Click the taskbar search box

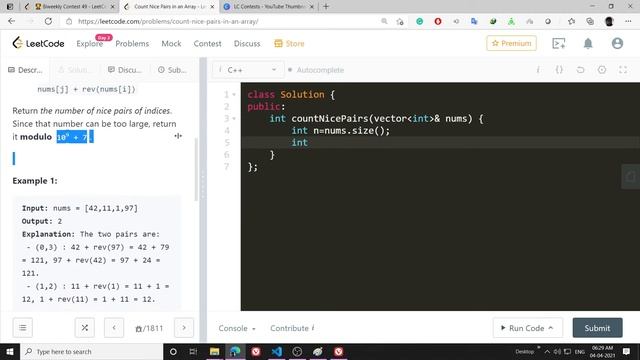pyautogui.click(x=91, y=351)
